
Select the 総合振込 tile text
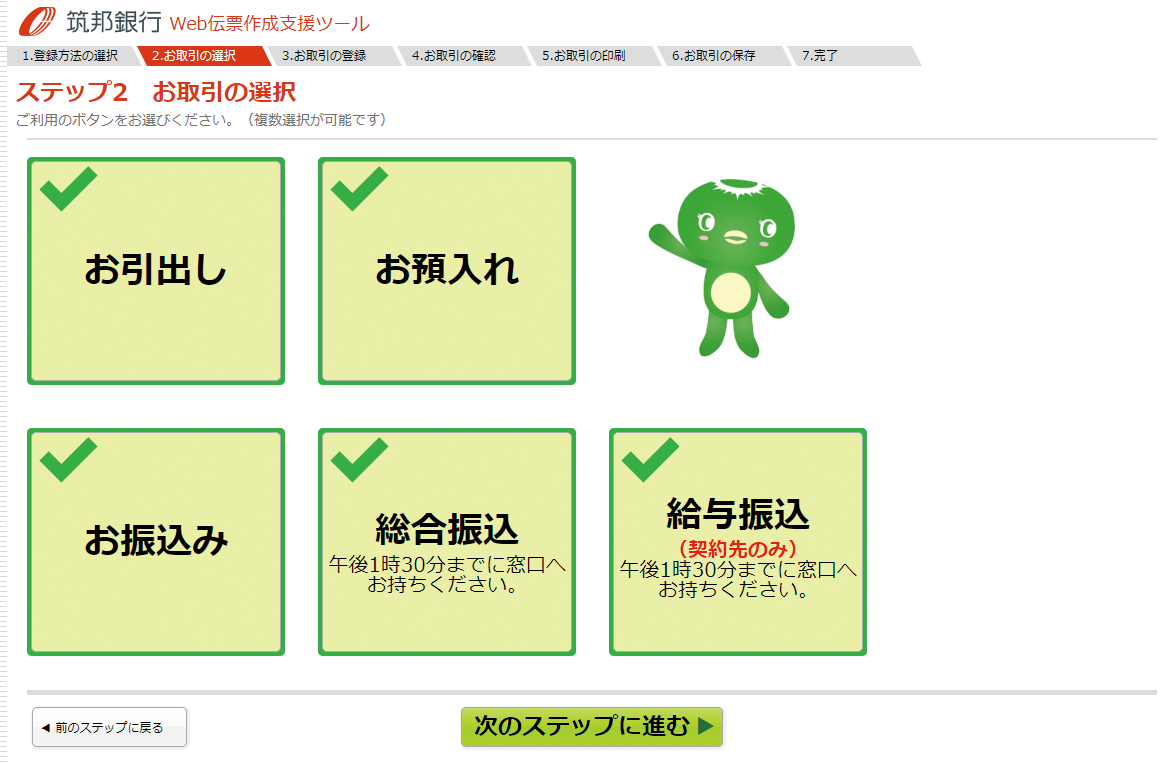point(447,528)
